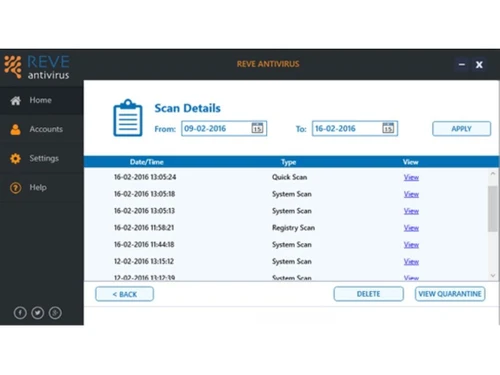Click the Registry Scan type cell
Viewport: 500px width, 375px height.
[293, 228]
